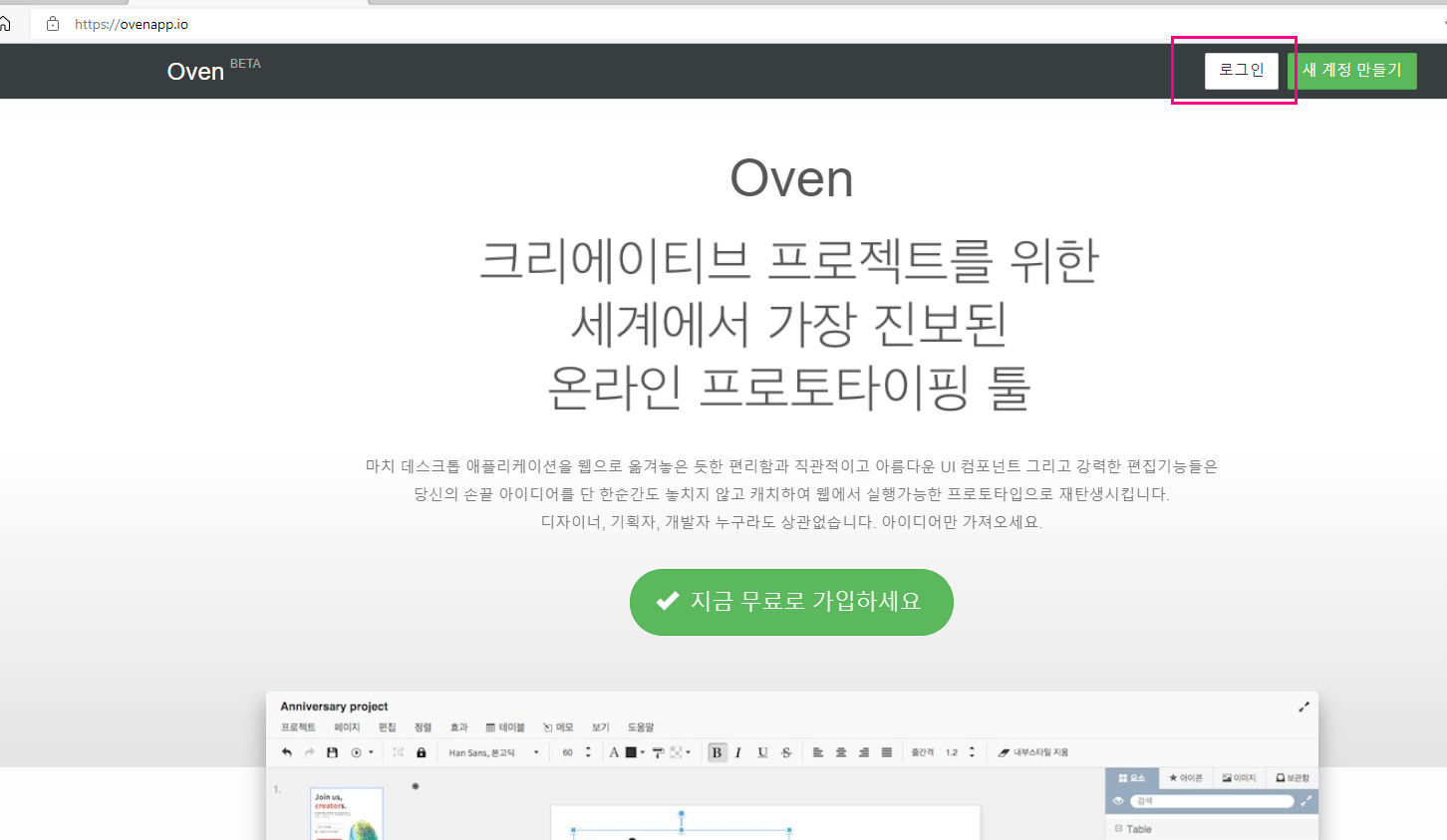Viewport: 1447px width, 840px height.
Task: Open the Han Sans font dropdown
Action: pyautogui.click(x=494, y=752)
